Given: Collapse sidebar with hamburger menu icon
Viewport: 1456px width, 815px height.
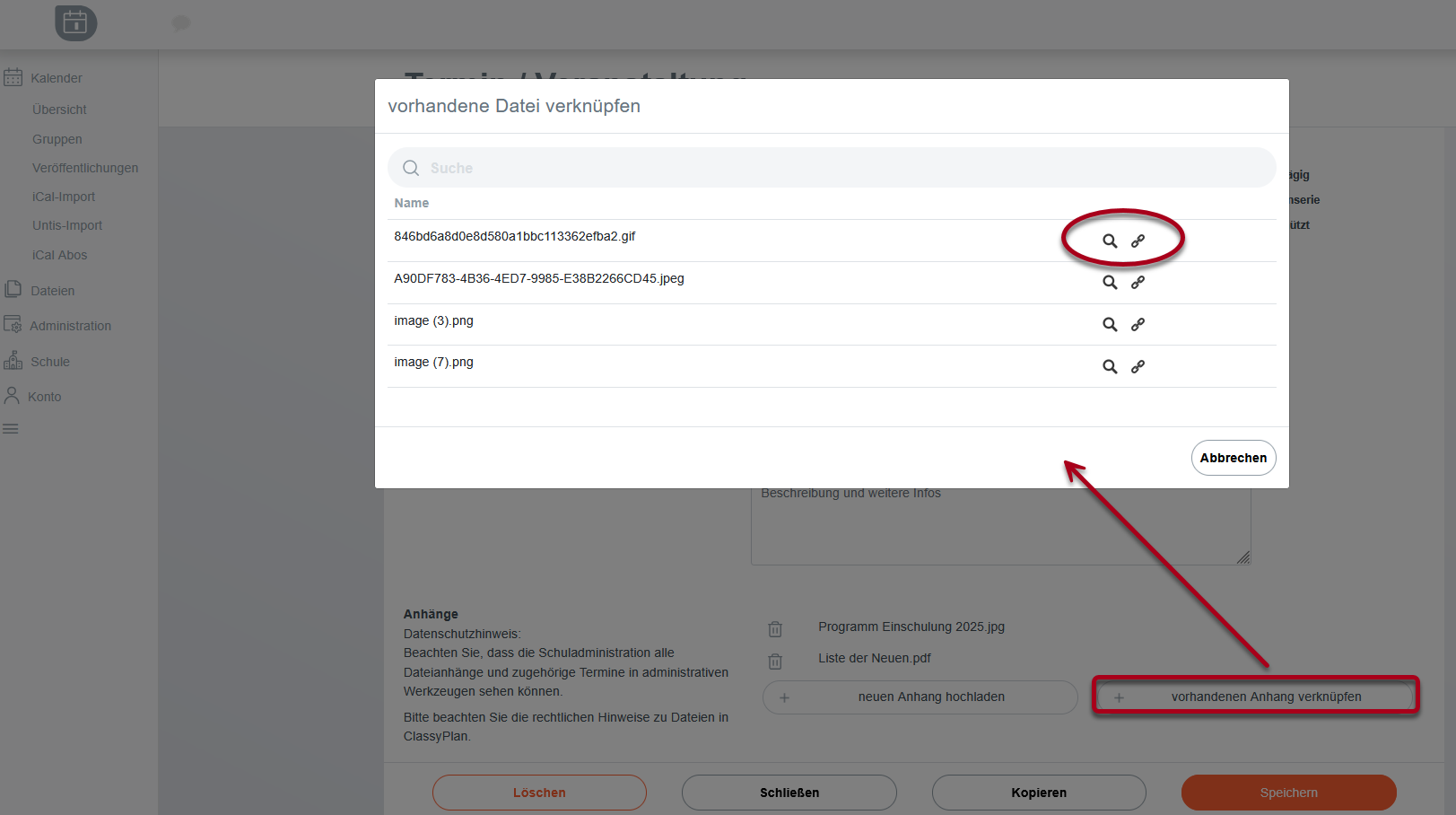Looking at the screenshot, I should click(11, 429).
